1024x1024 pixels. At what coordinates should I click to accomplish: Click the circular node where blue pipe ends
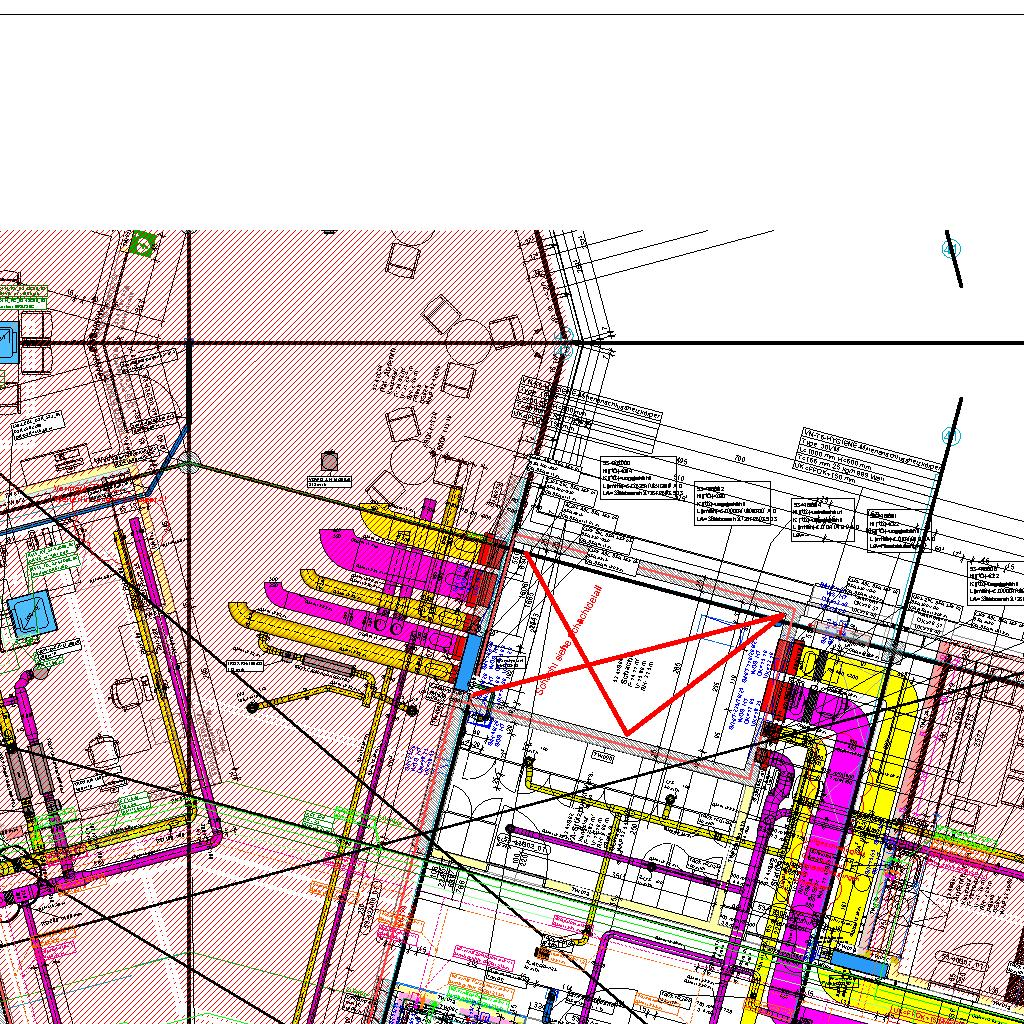(188, 462)
